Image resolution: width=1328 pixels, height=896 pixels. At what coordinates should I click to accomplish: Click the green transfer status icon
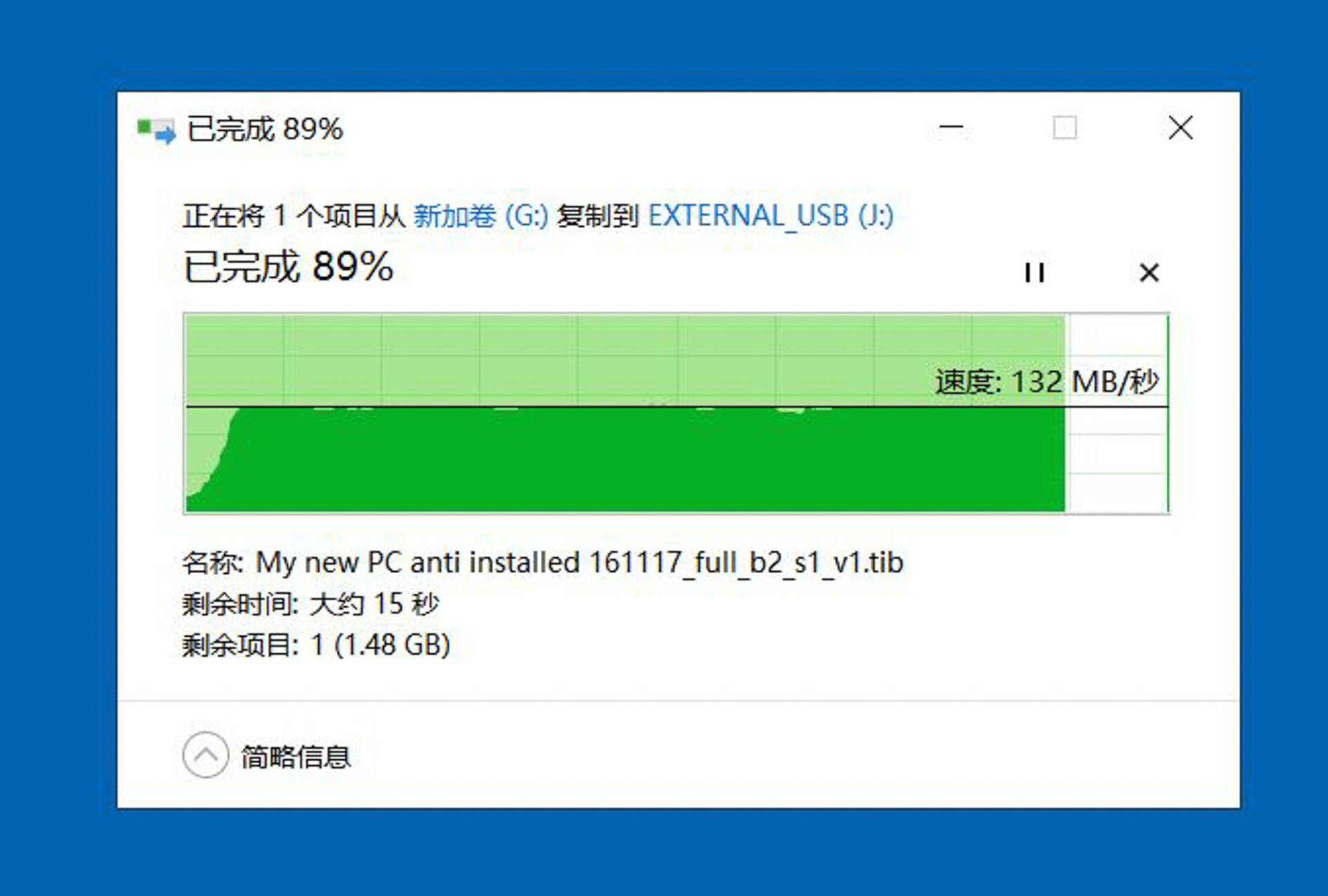click(x=148, y=128)
